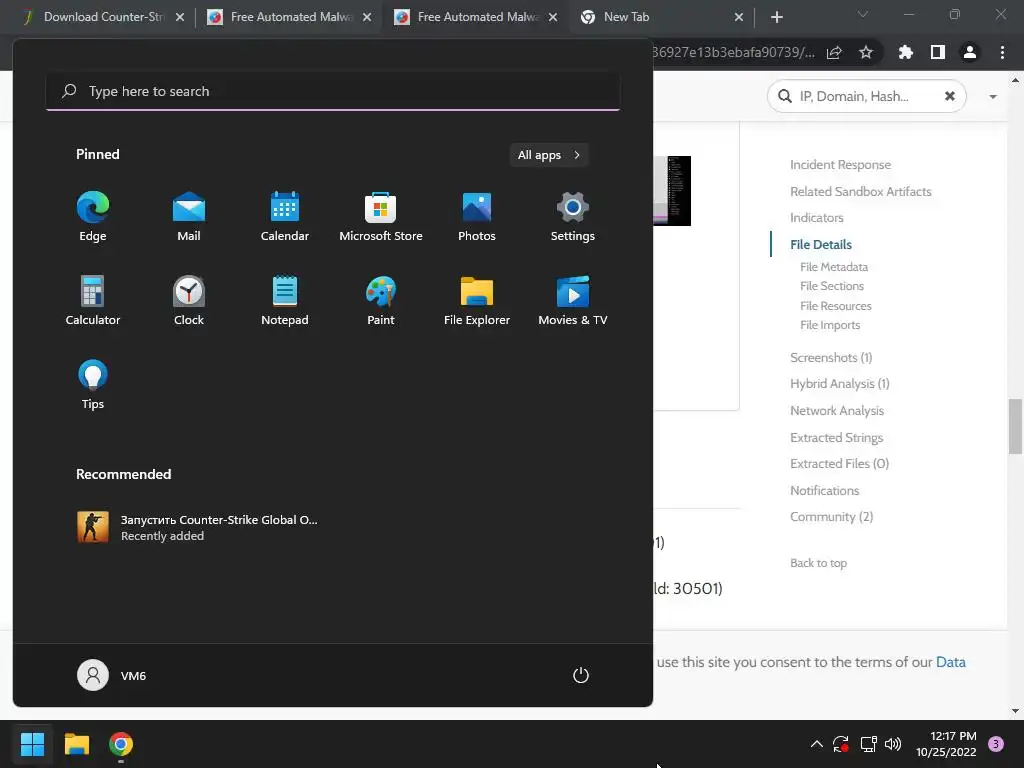1024x768 pixels.
Task: Open Extracted Strings section
Action: [x=836, y=437]
